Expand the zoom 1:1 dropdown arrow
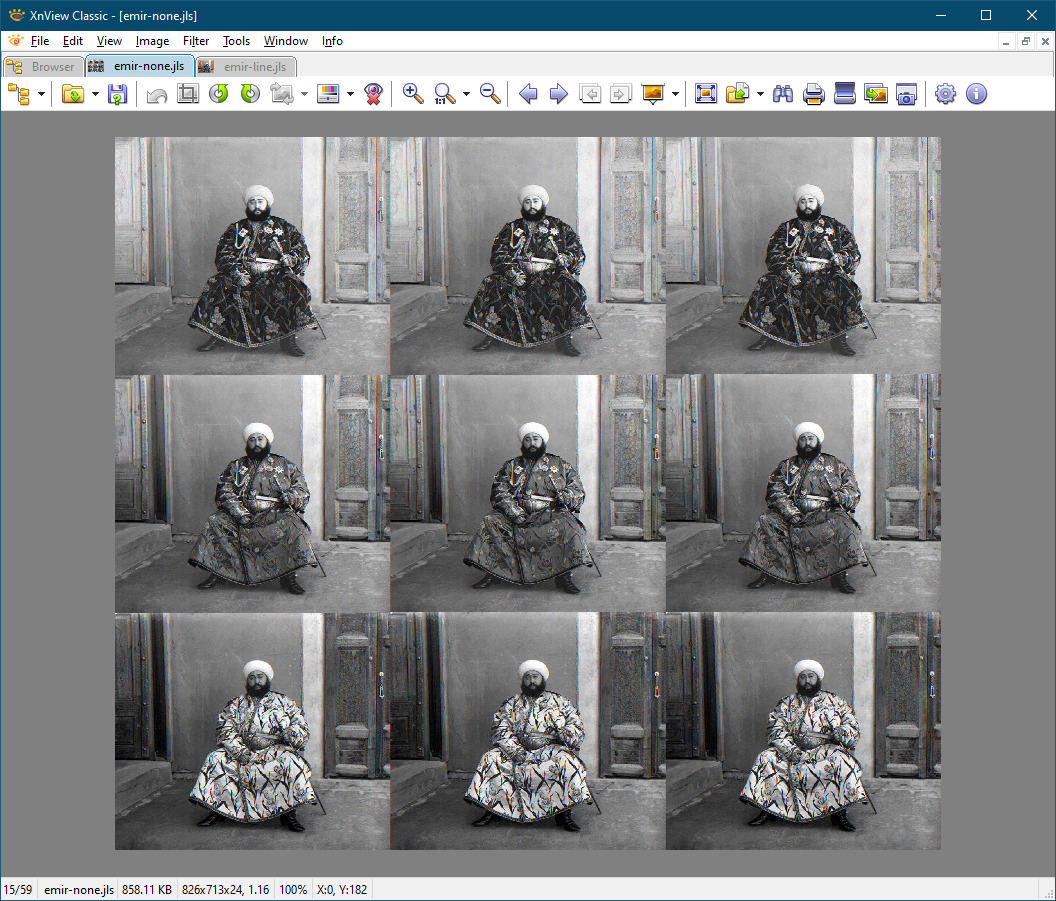1056x901 pixels. (466, 94)
